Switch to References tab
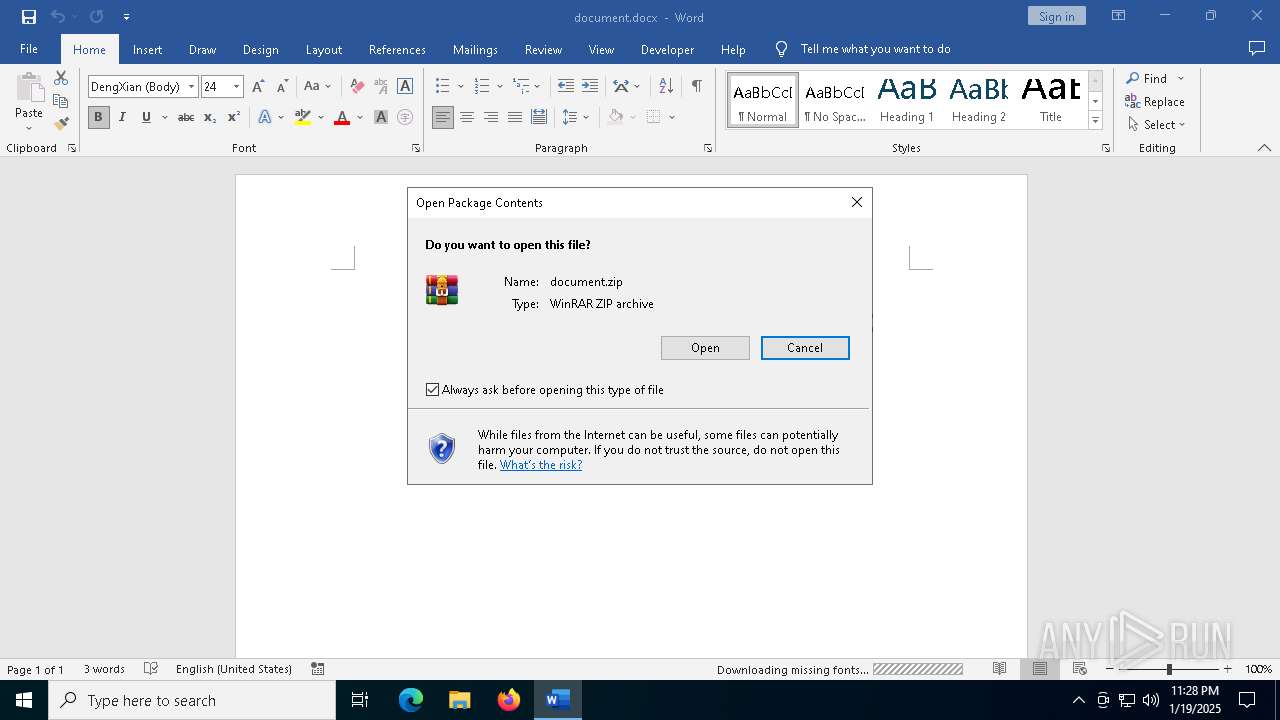This screenshot has width=1280, height=720. (397, 49)
